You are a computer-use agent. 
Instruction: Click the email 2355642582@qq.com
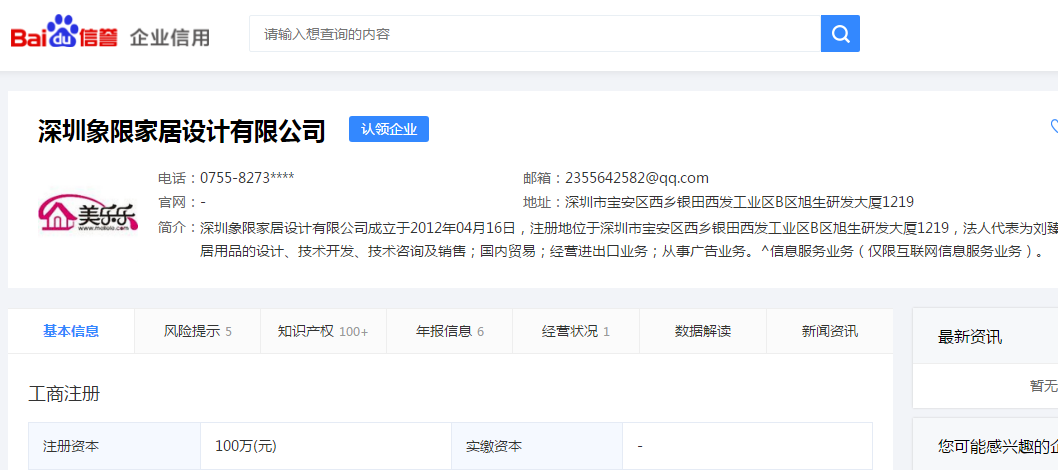click(x=637, y=178)
